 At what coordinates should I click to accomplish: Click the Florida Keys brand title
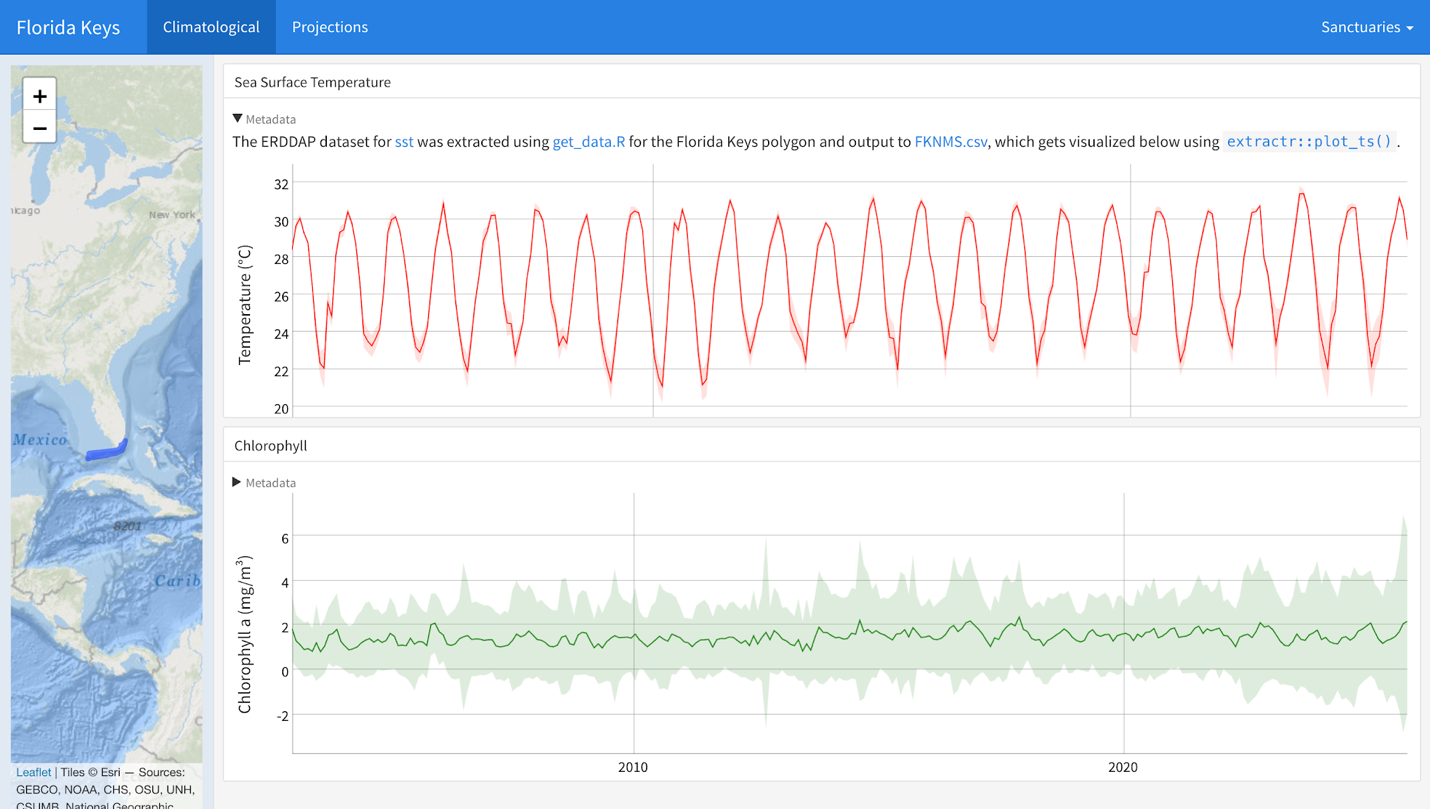pos(68,27)
